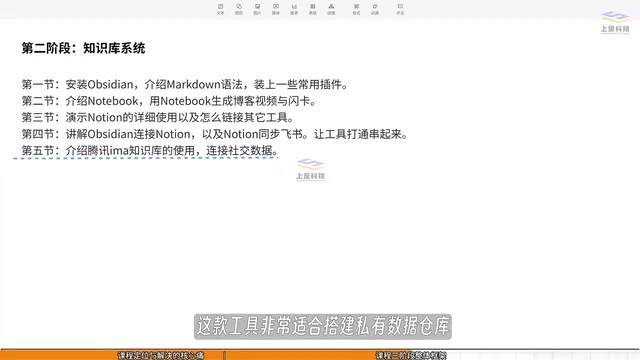Click the Text (文本) toolbar icon
Screen dimensions: 640x360
[x=220, y=9]
